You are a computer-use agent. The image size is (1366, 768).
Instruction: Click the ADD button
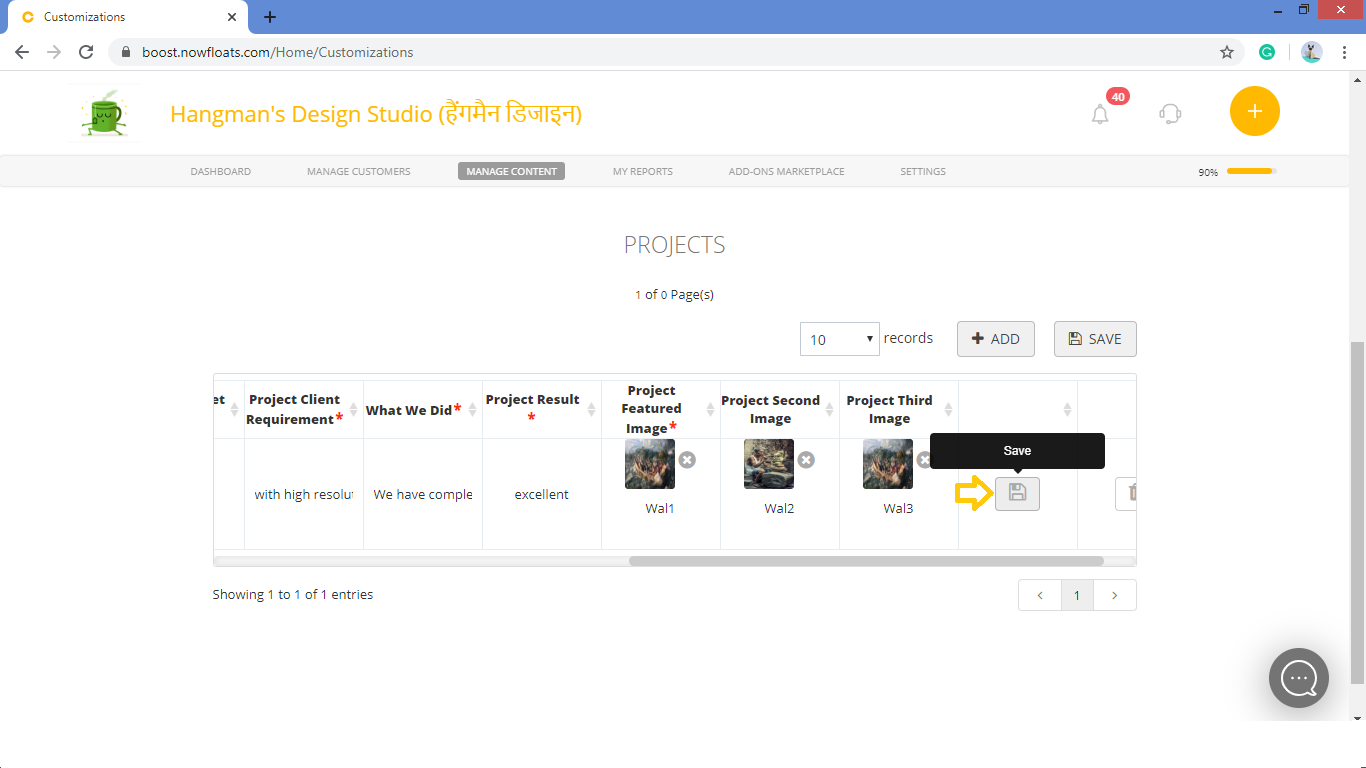pyautogui.click(x=996, y=339)
